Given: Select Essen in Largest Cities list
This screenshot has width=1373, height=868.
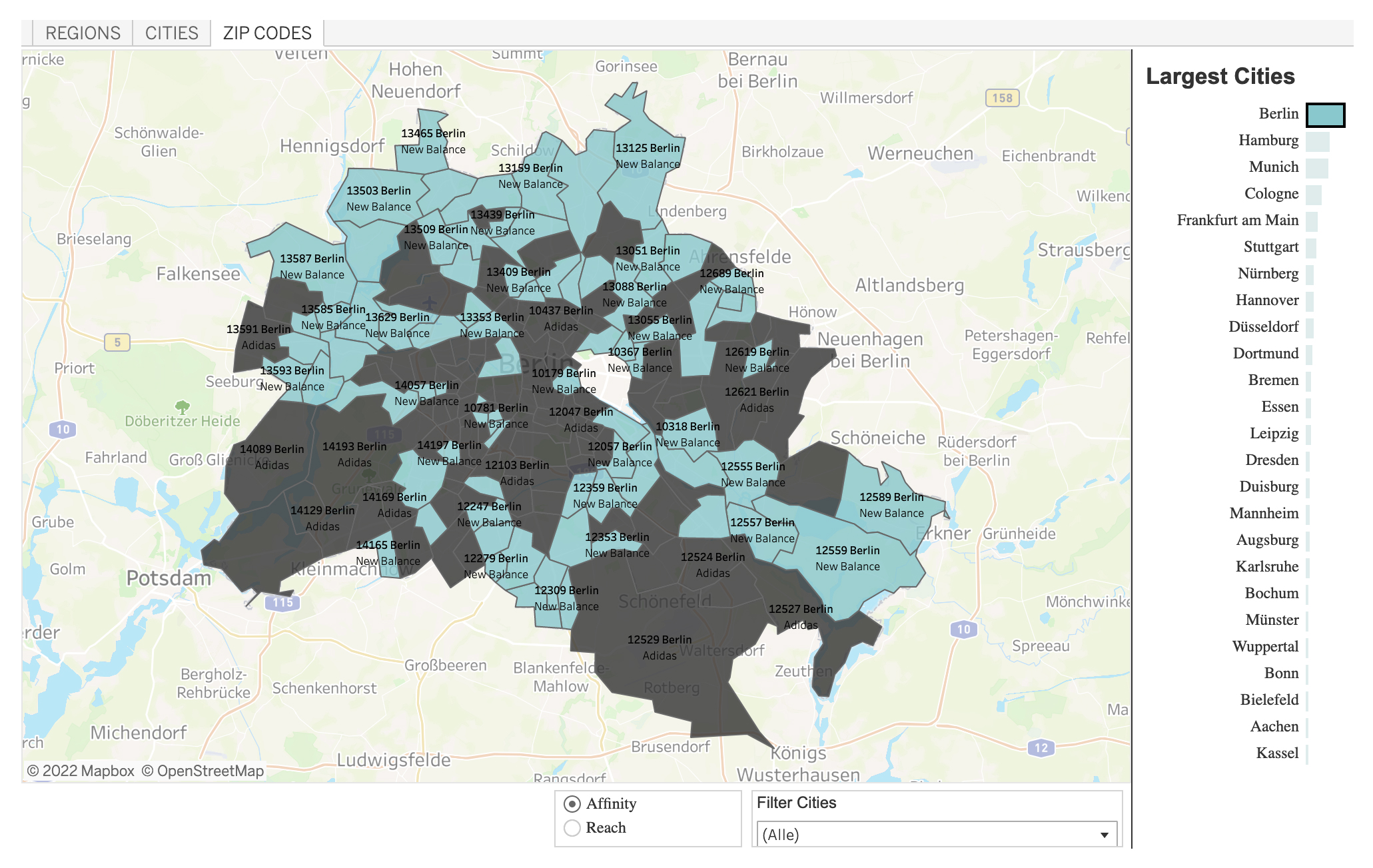Looking at the screenshot, I should 1280,407.
